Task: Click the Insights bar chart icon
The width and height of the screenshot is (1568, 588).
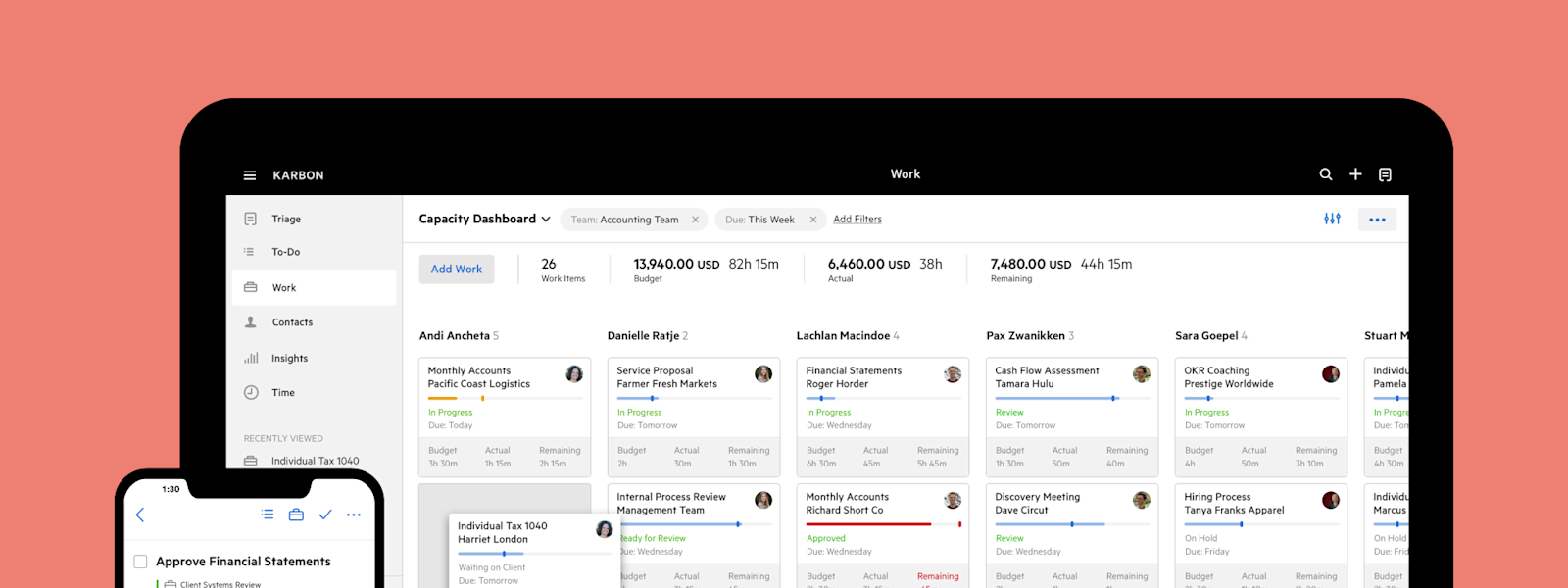Action: coord(251,358)
